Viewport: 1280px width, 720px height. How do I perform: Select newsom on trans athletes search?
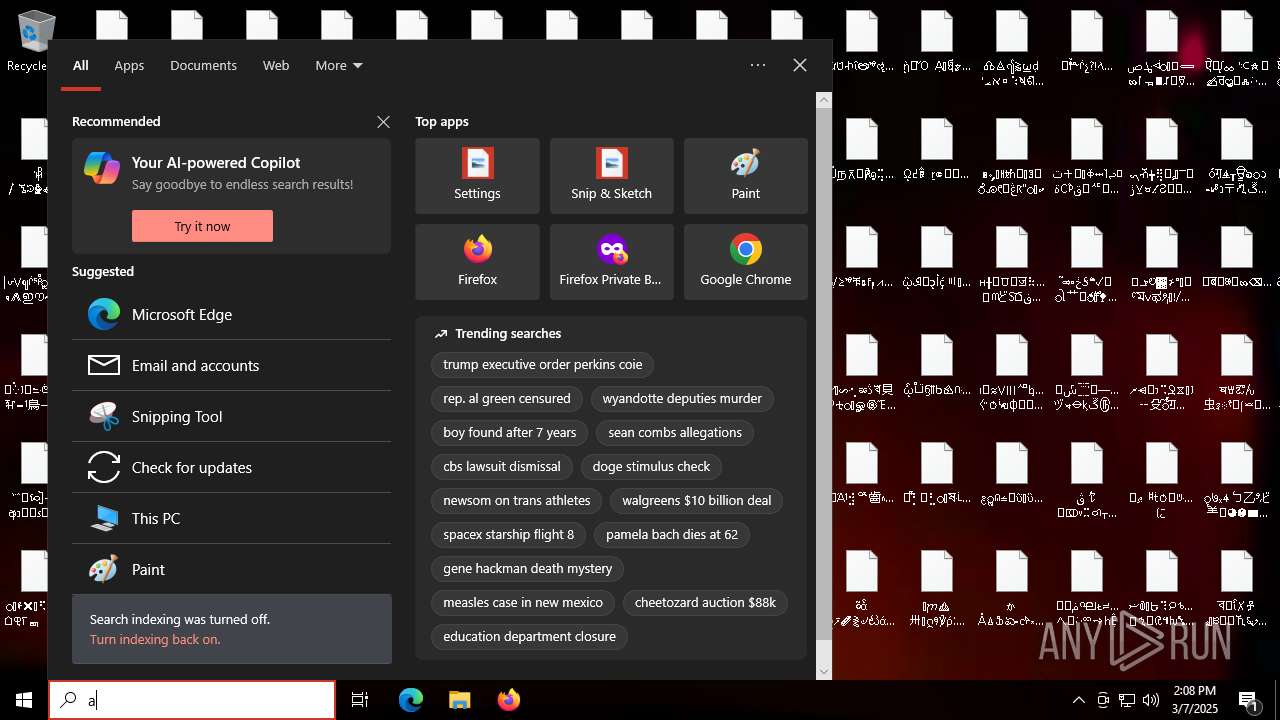click(x=517, y=500)
